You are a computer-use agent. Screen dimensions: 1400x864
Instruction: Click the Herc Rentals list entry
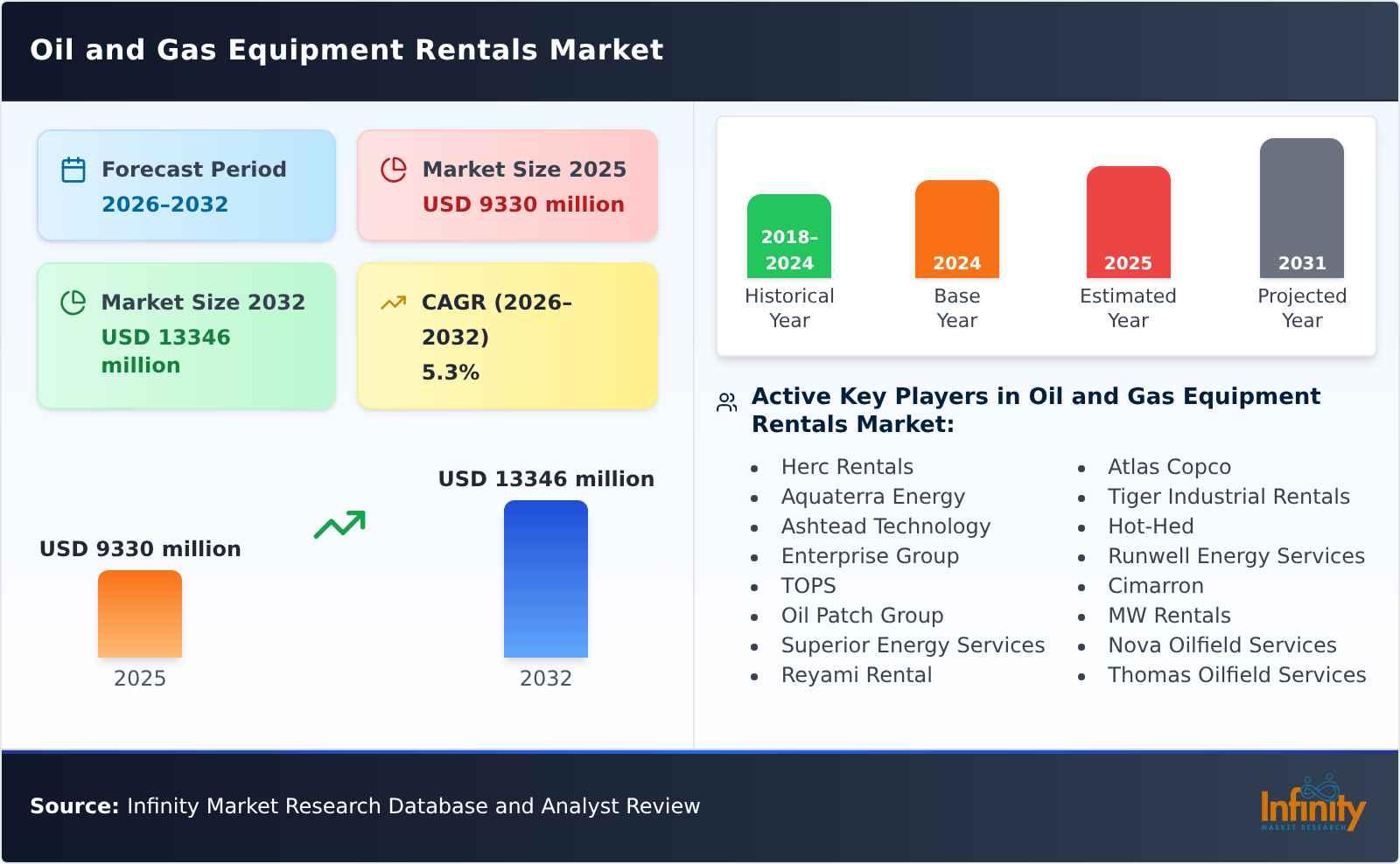[846, 466]
